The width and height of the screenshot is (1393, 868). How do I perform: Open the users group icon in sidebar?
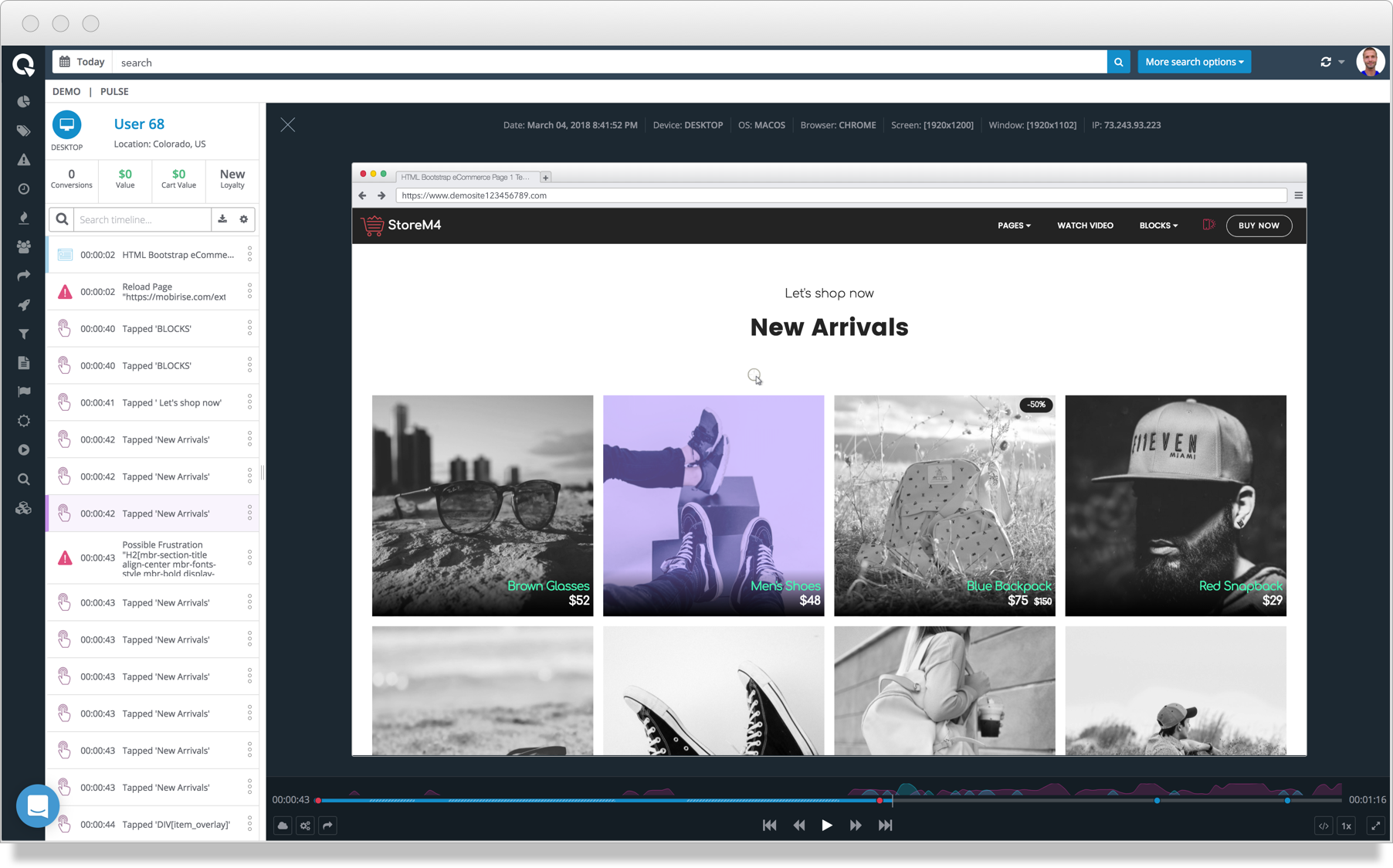pos(24,247)
